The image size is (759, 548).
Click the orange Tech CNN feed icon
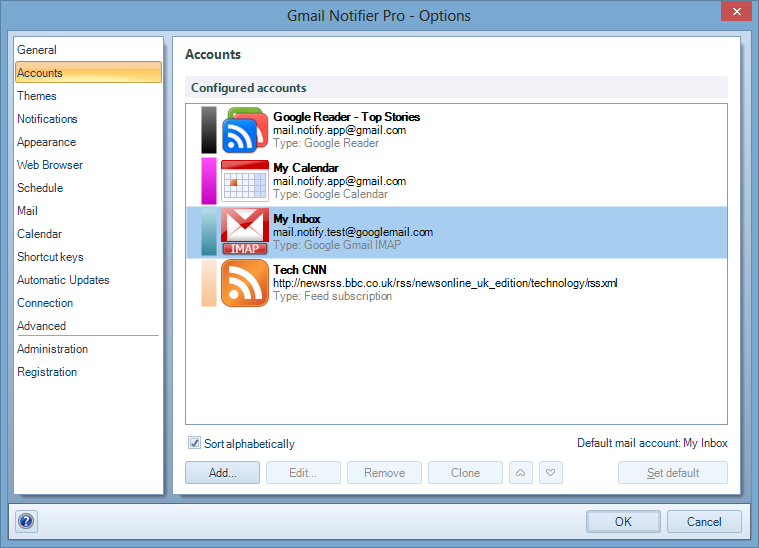click(x=245, y=283)
